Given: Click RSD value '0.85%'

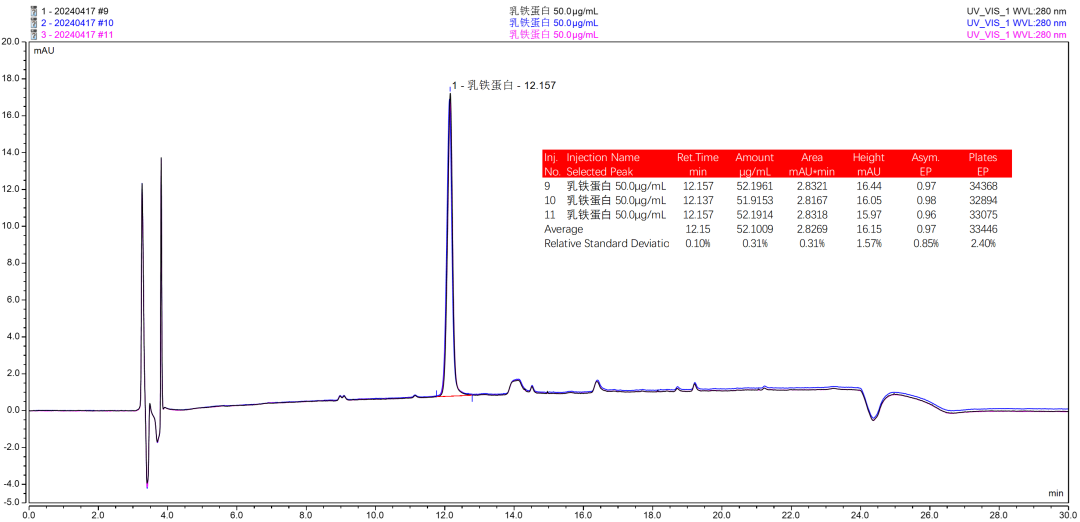Looking at the screenshot, I should (926, 244).
